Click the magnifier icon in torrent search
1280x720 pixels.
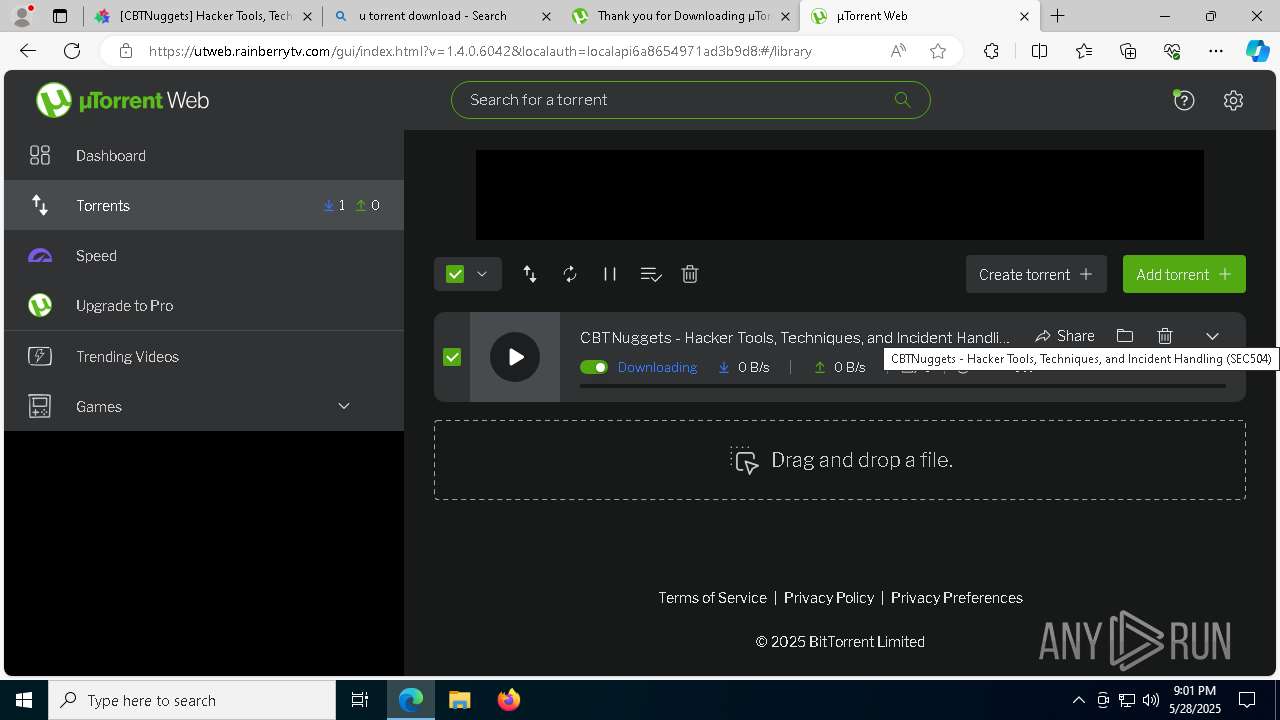[902, 99]
